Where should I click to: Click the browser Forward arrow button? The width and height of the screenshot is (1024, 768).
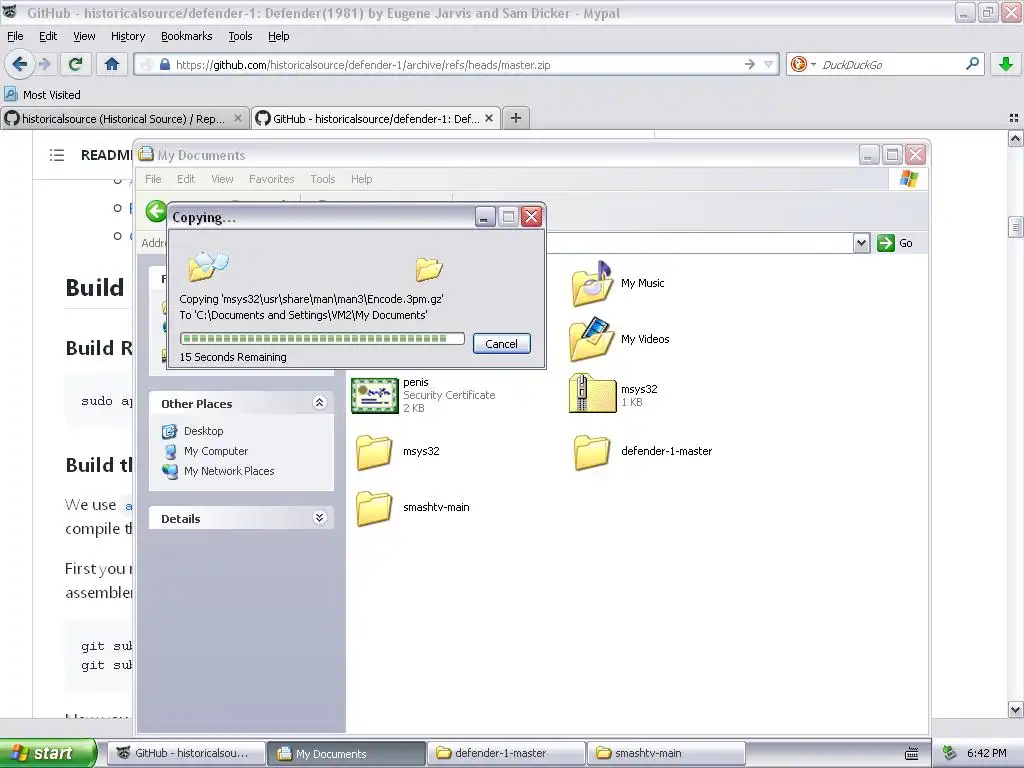44,64
